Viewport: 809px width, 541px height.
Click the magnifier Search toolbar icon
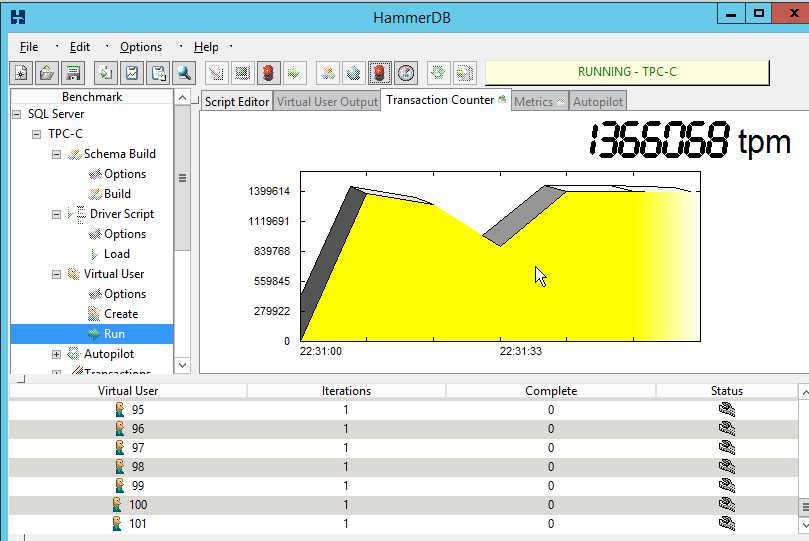pos(184,73)
